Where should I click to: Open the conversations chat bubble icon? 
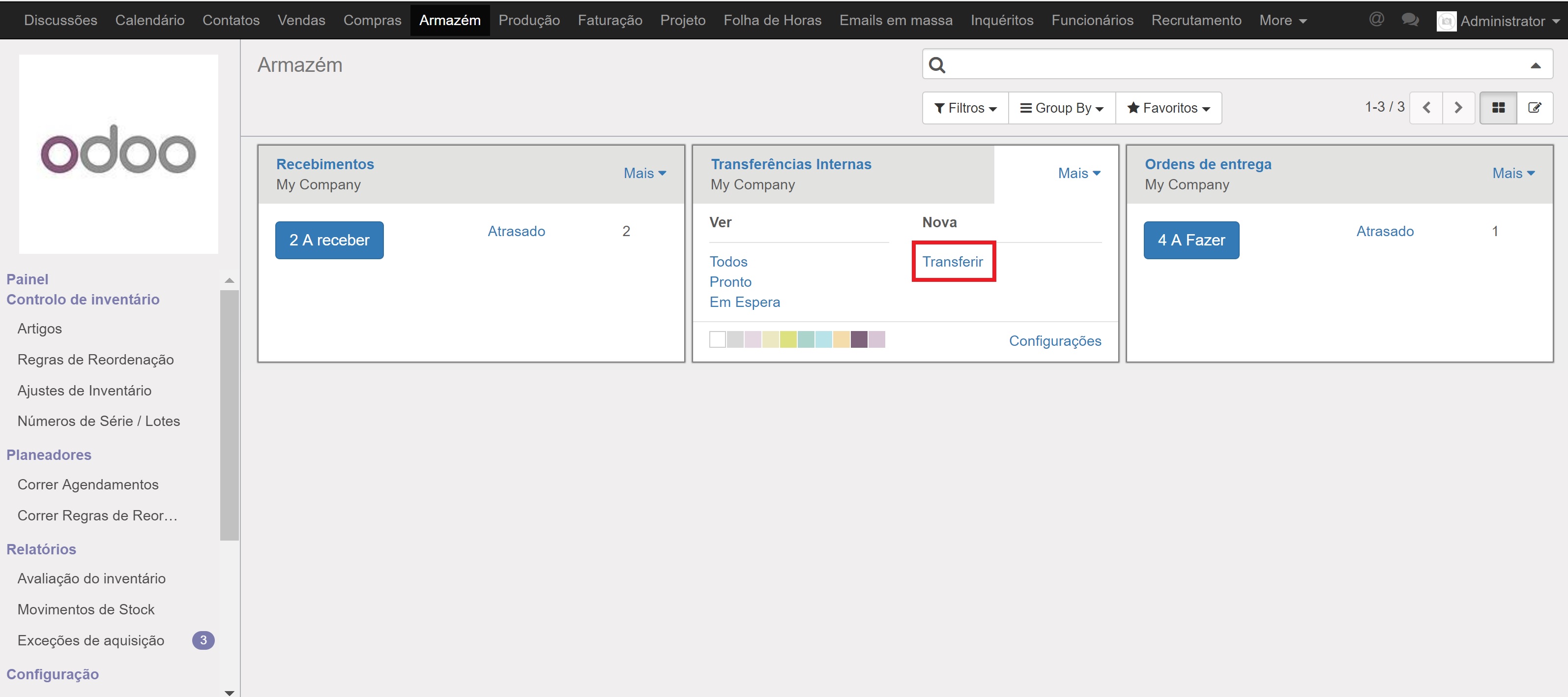[1410, 20]
